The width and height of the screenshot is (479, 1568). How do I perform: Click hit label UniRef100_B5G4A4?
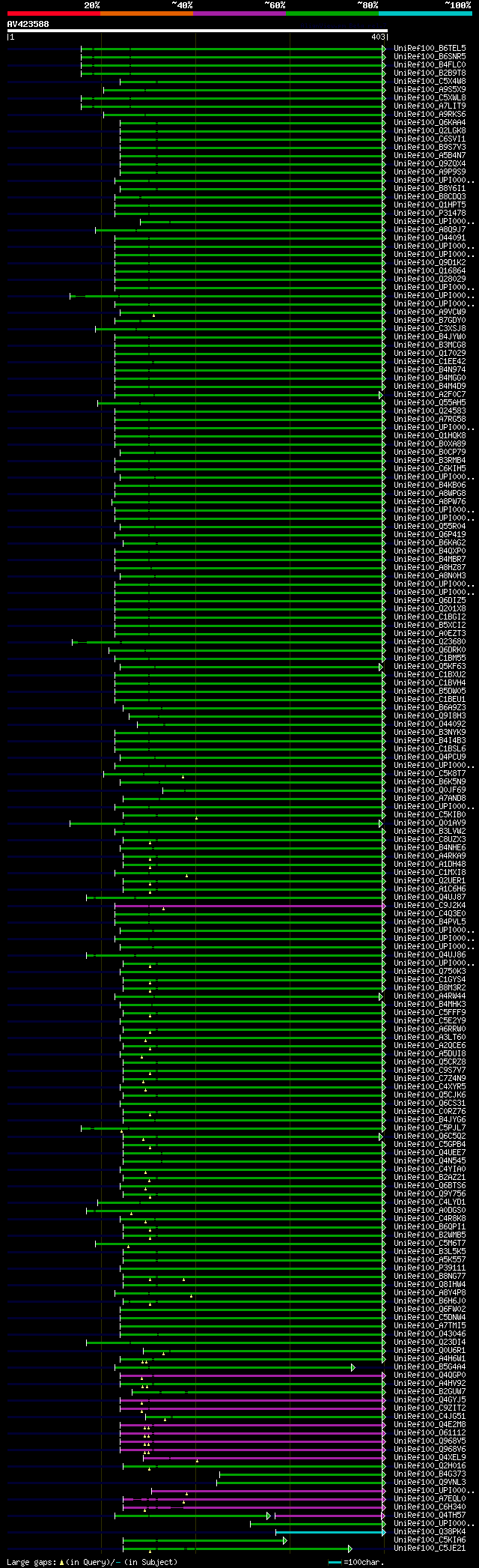tap(430, 1366)
